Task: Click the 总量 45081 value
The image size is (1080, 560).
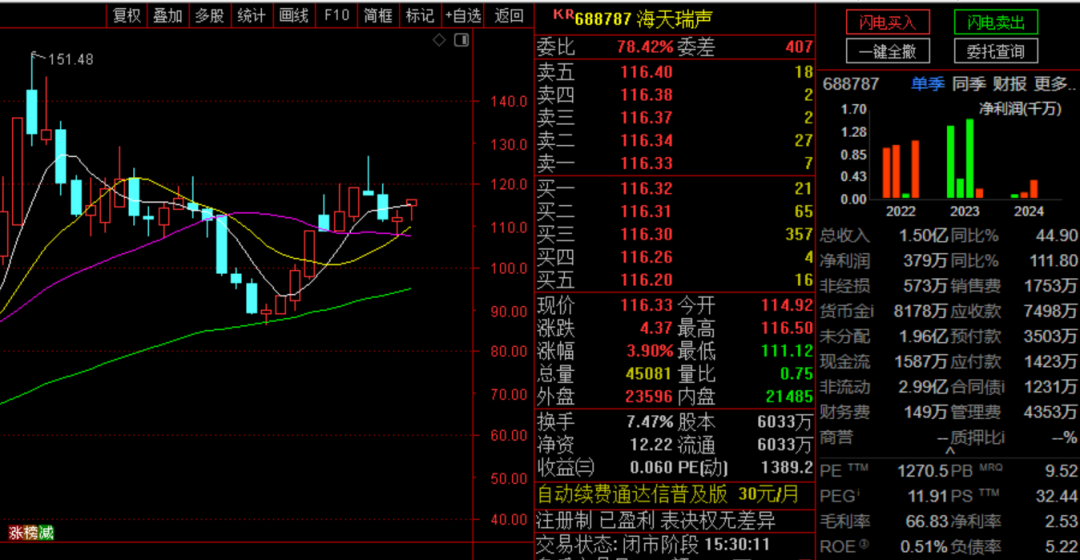Action: pyautogui.click(x=648, y=374)
